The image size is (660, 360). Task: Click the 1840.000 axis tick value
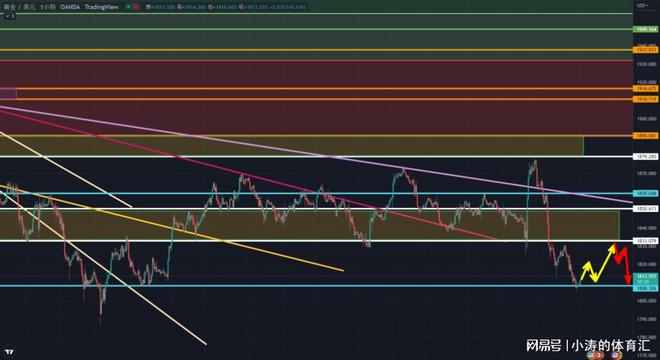click(646, 228)
